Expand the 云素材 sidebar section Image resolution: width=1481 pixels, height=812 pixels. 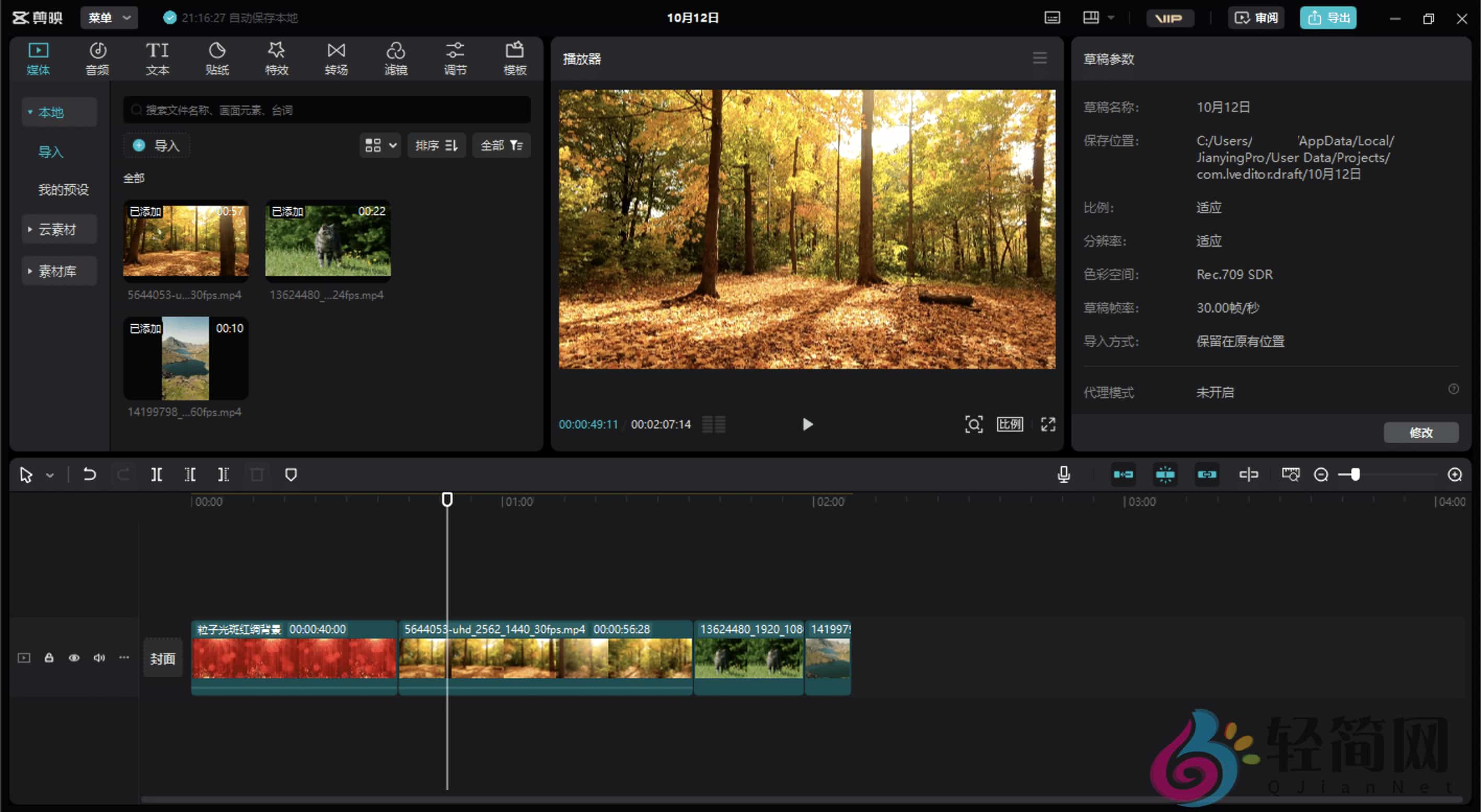point(56,229)
